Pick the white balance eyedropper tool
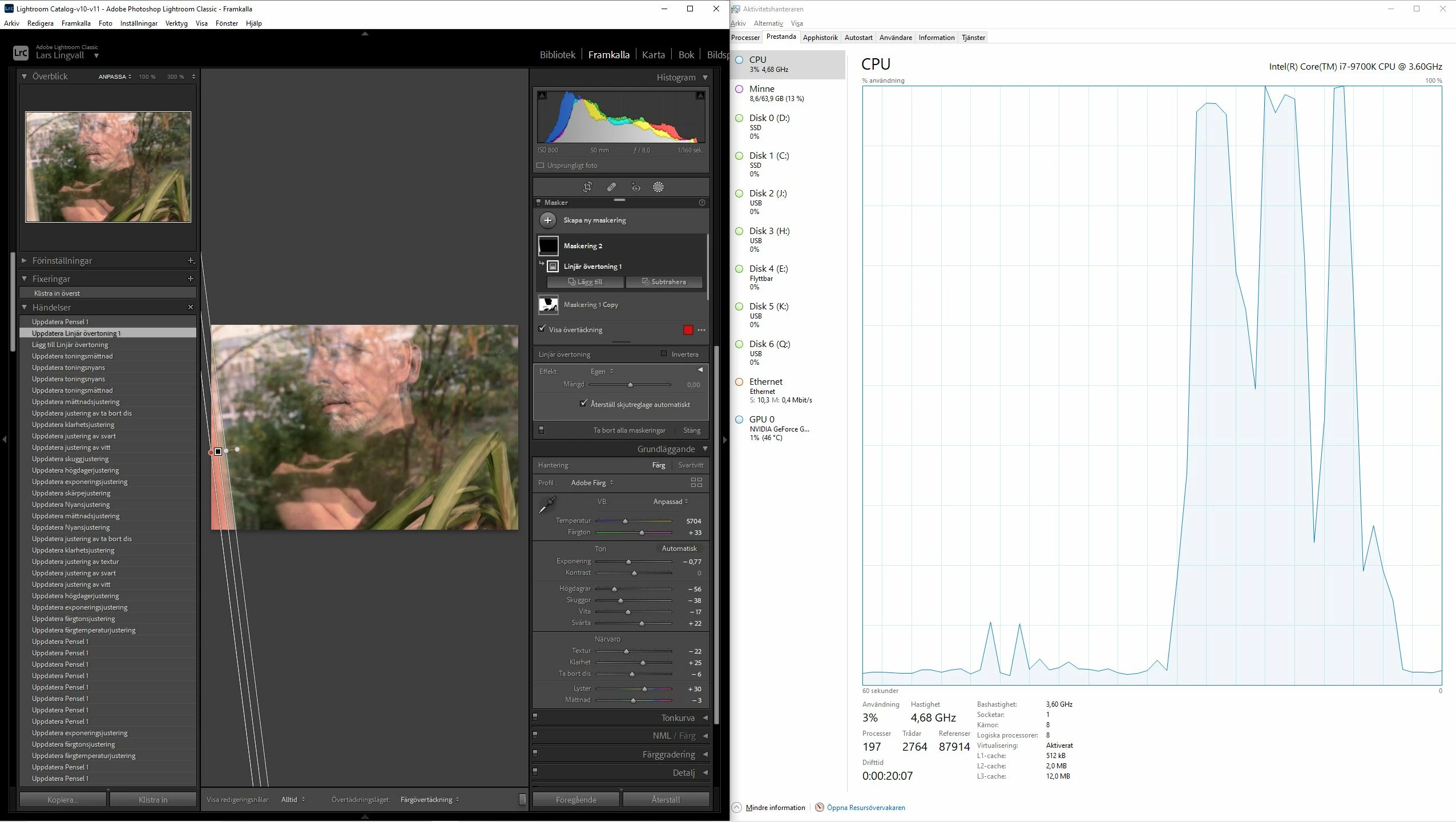This screenshot has height=822, width=1456. (547, 505)
